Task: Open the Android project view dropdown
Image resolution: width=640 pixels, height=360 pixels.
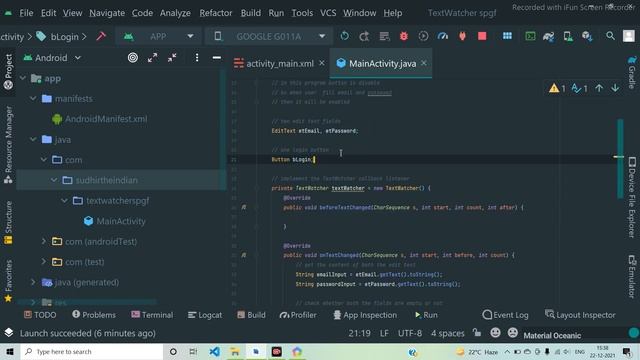Action: [52, 58]
